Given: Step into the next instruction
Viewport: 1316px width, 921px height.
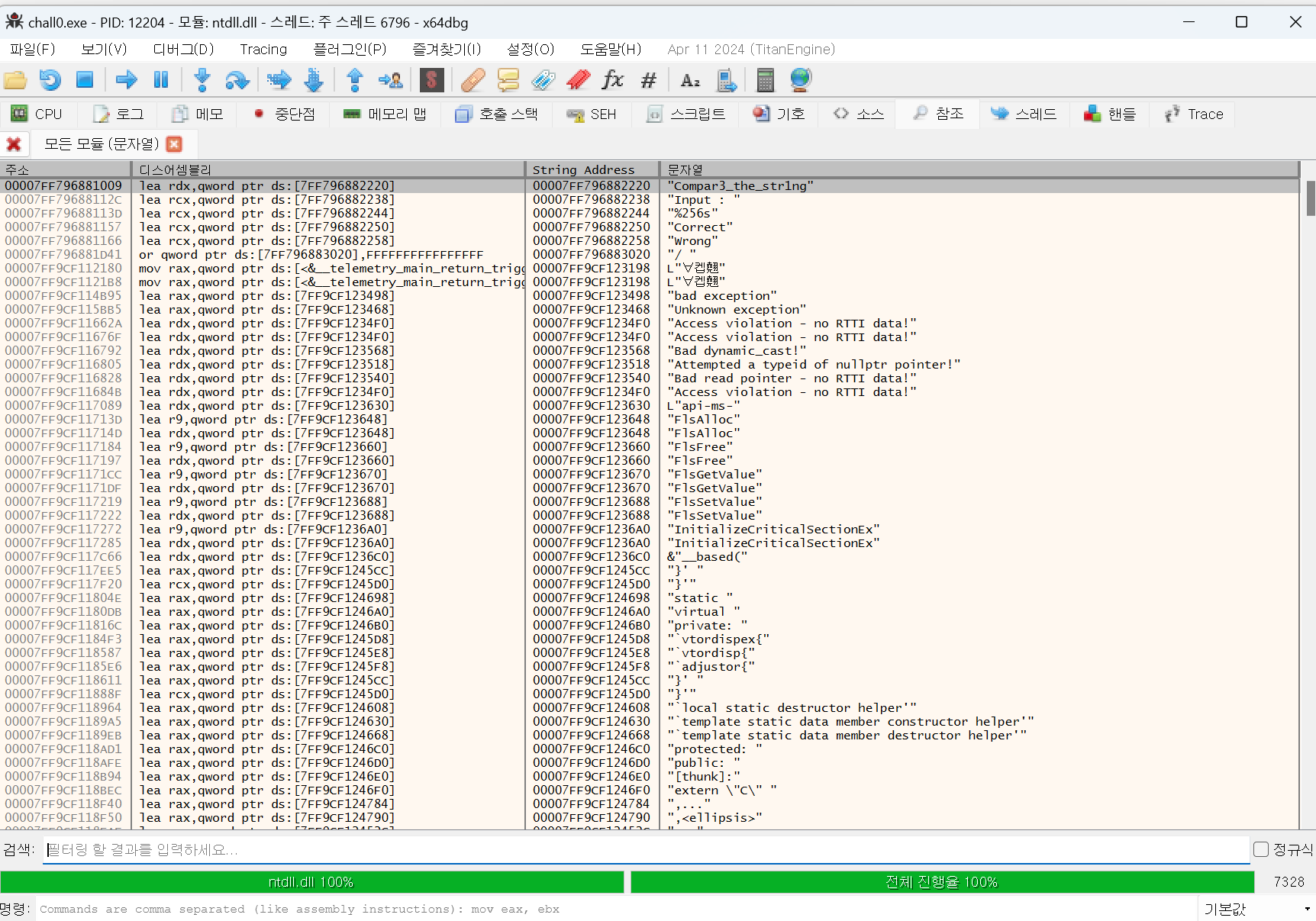Looking at the screenshot, I should pyautogui.click(x=202, y=79).
